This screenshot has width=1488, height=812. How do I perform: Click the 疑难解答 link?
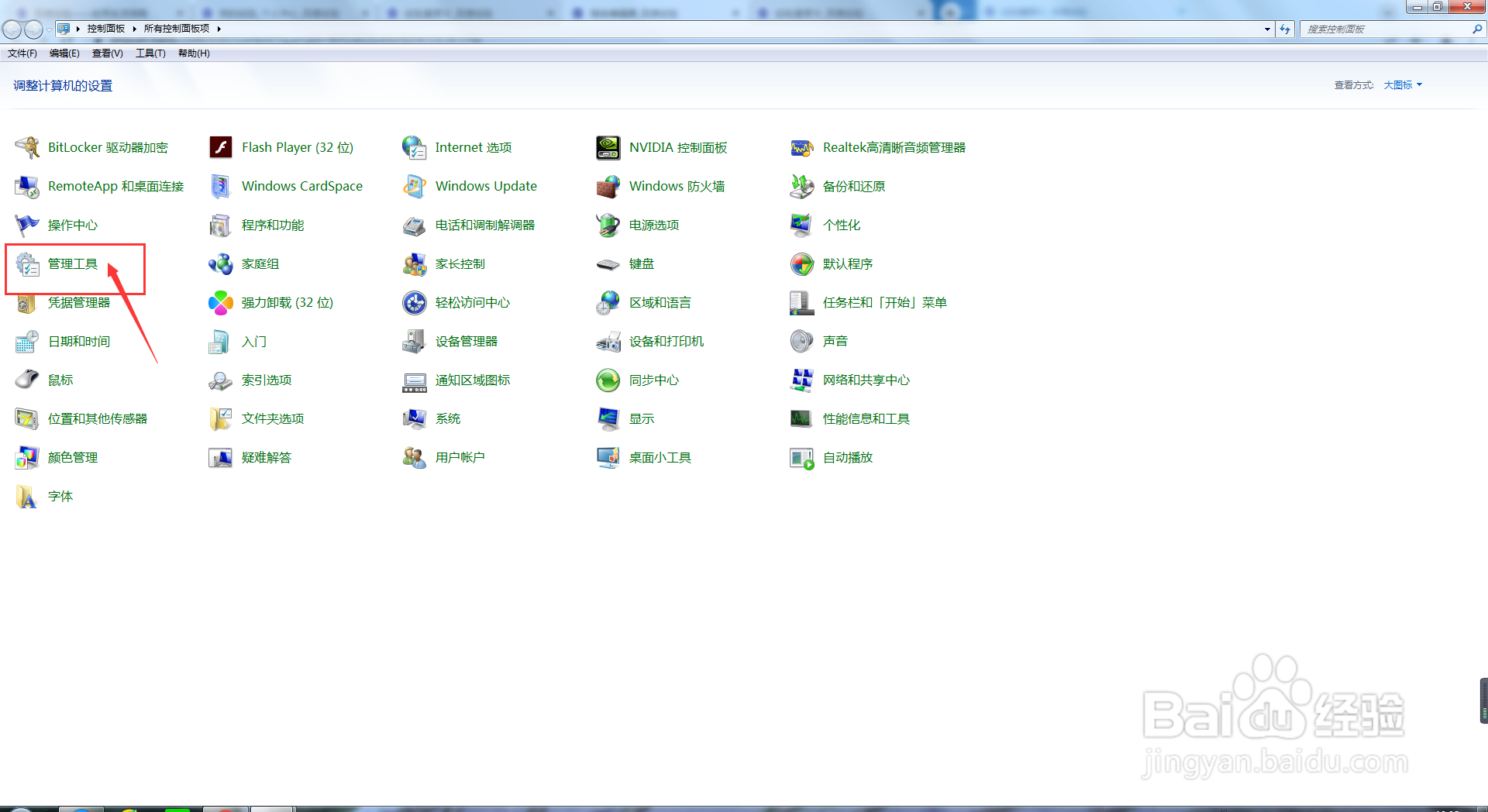point(267,457)
